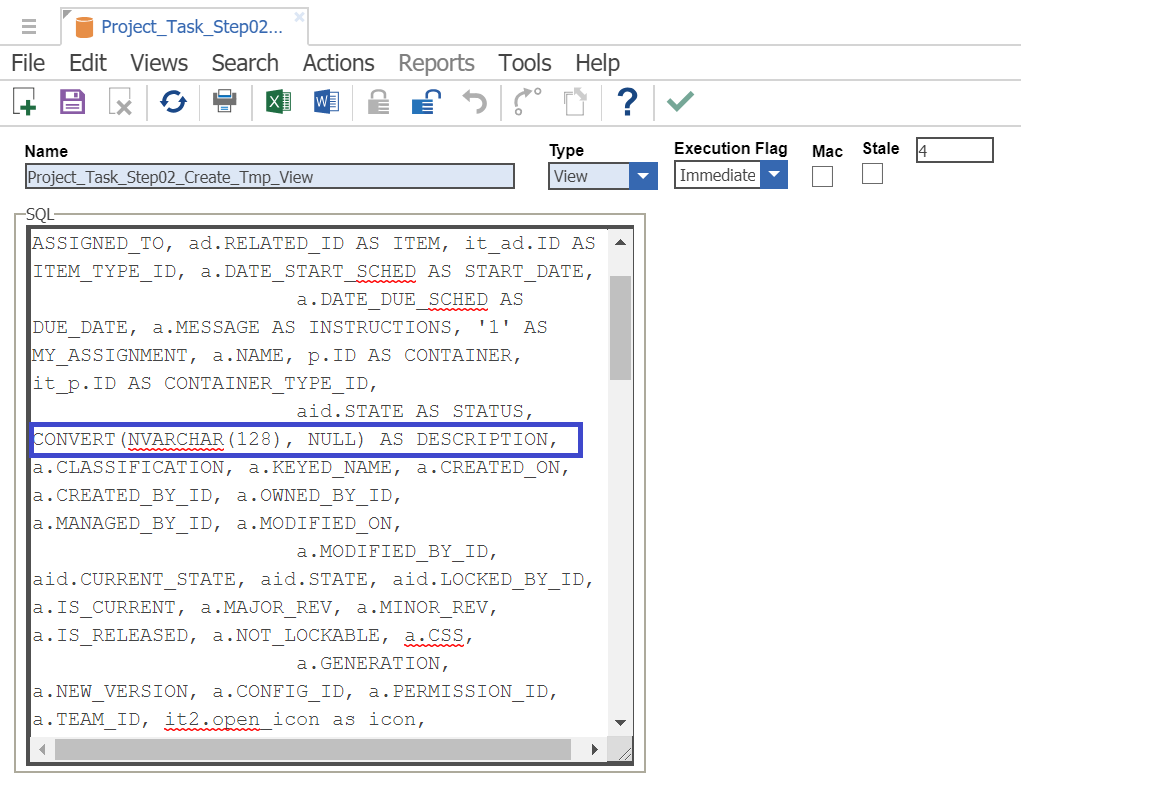Open the Tools menu

tap(525, 63)
